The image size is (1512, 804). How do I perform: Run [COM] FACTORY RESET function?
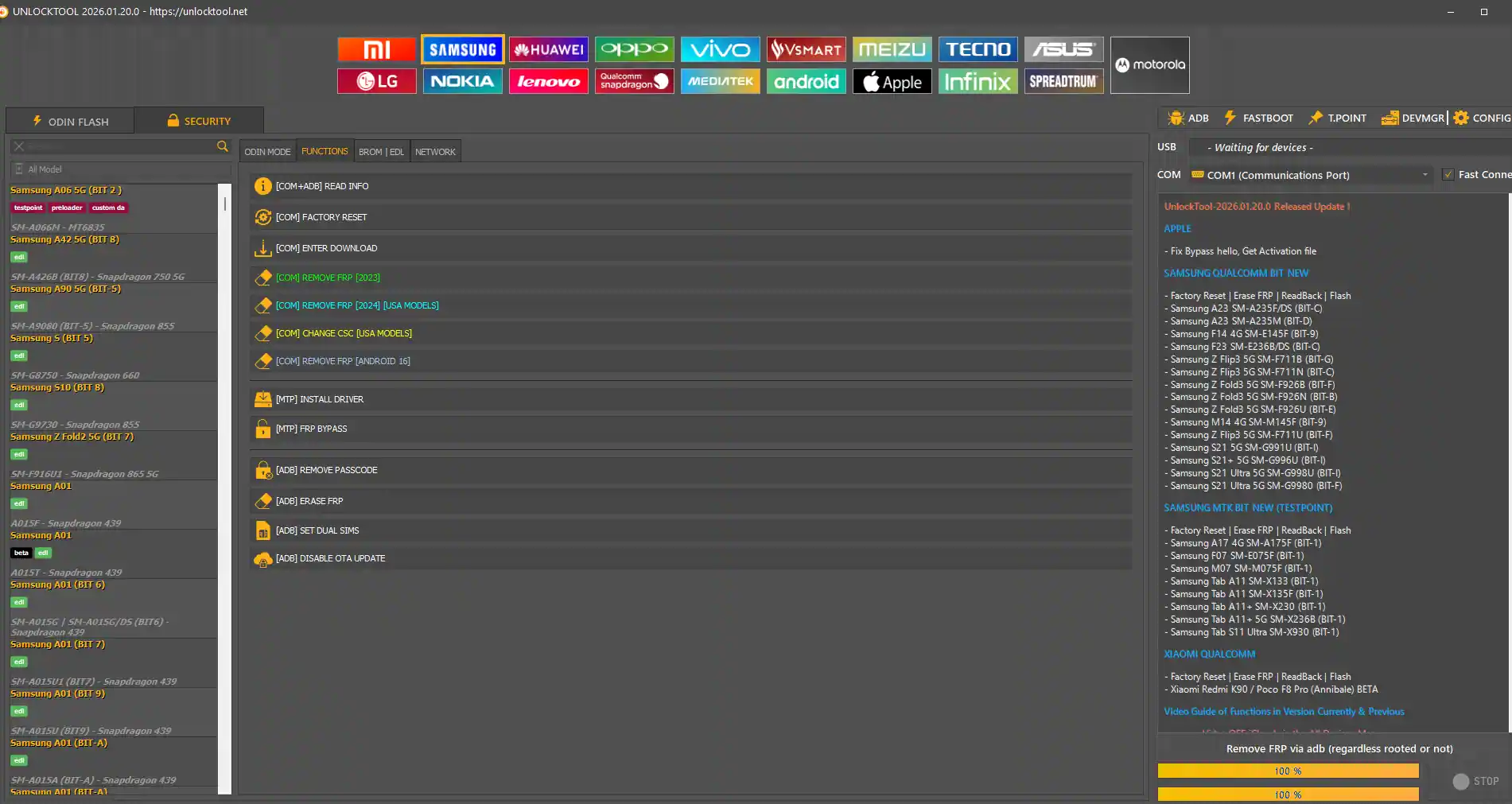321,217
